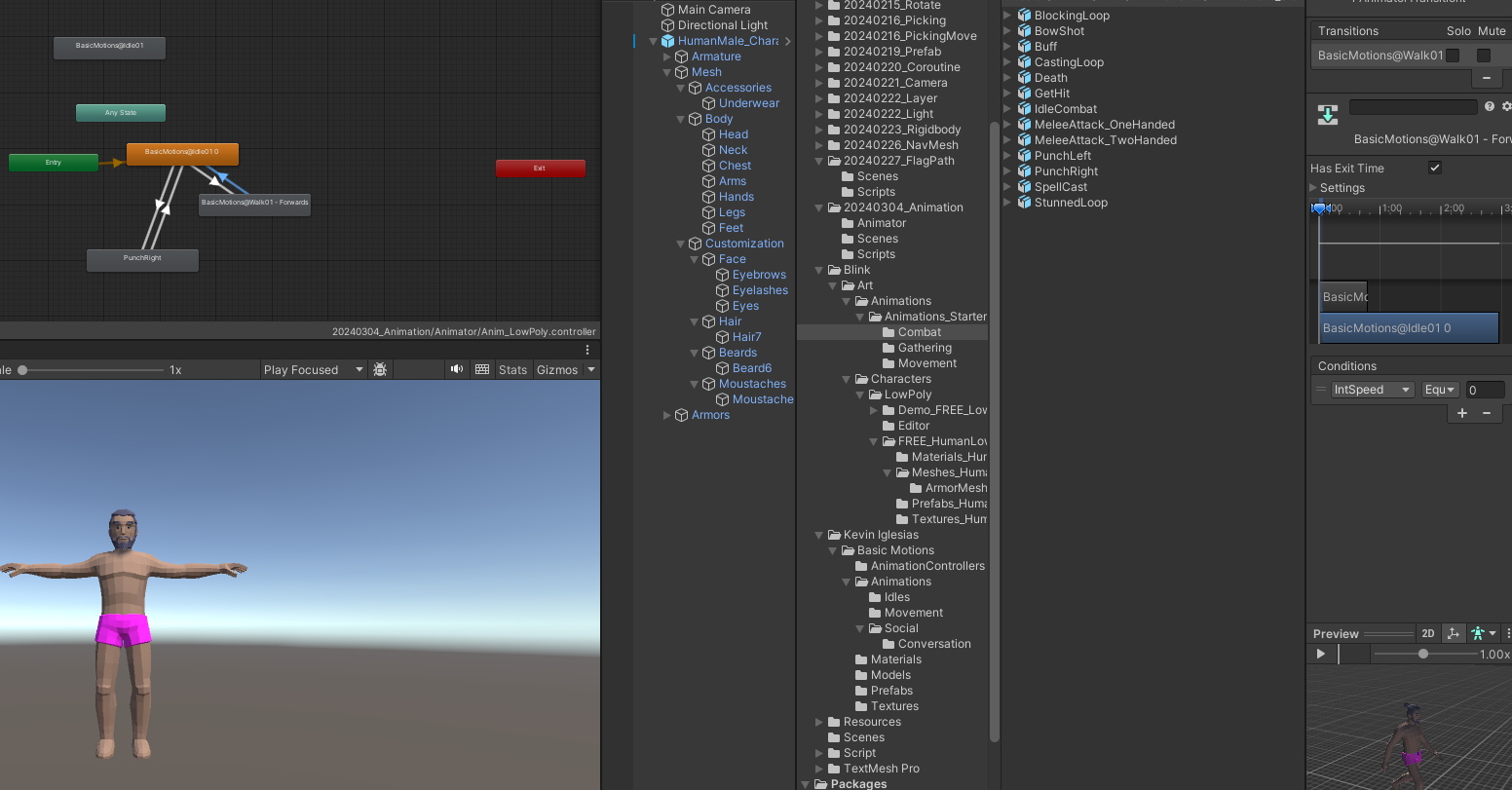Select the red Exit animator node
The width and height of the screenshot is (1512, 790).
(541, 169)
